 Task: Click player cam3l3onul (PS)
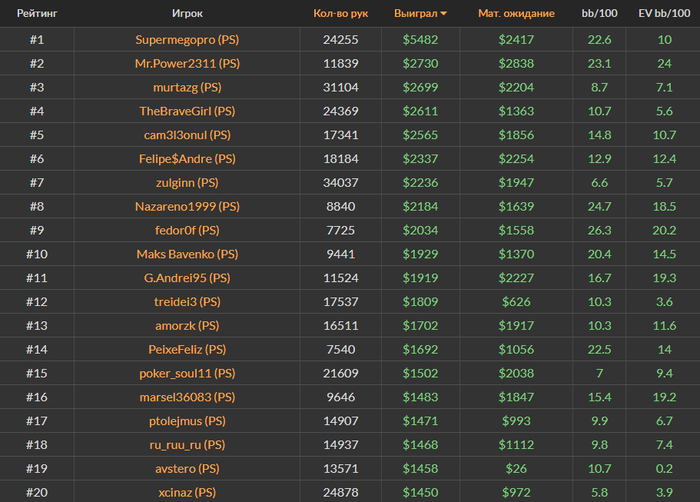pos(187,135)
